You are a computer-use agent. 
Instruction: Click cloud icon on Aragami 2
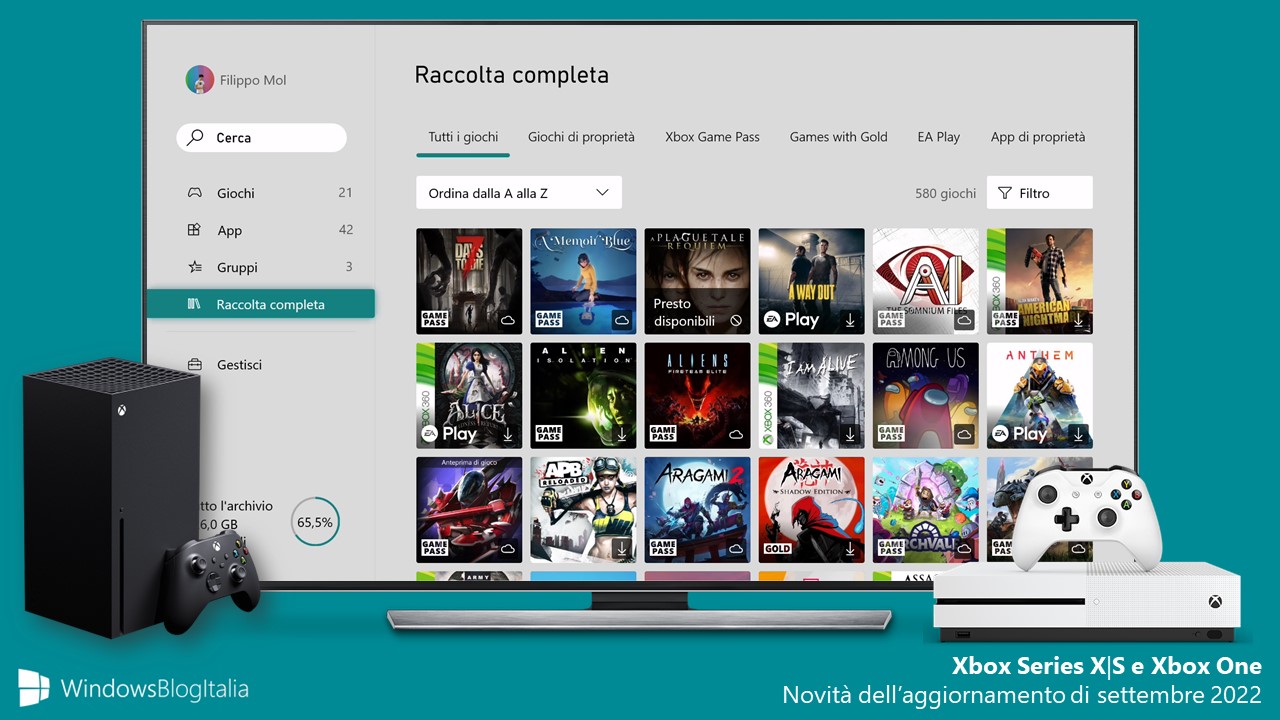tap(736, 548)
